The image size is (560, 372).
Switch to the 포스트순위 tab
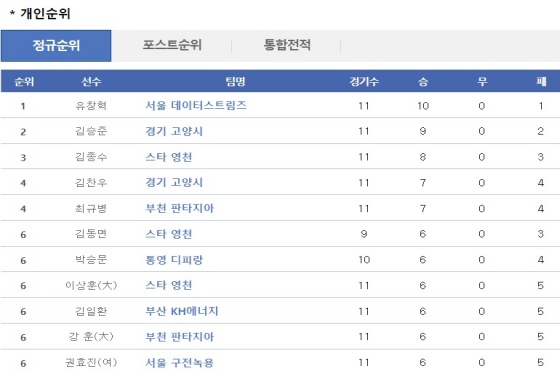click(x=172, y=45)
